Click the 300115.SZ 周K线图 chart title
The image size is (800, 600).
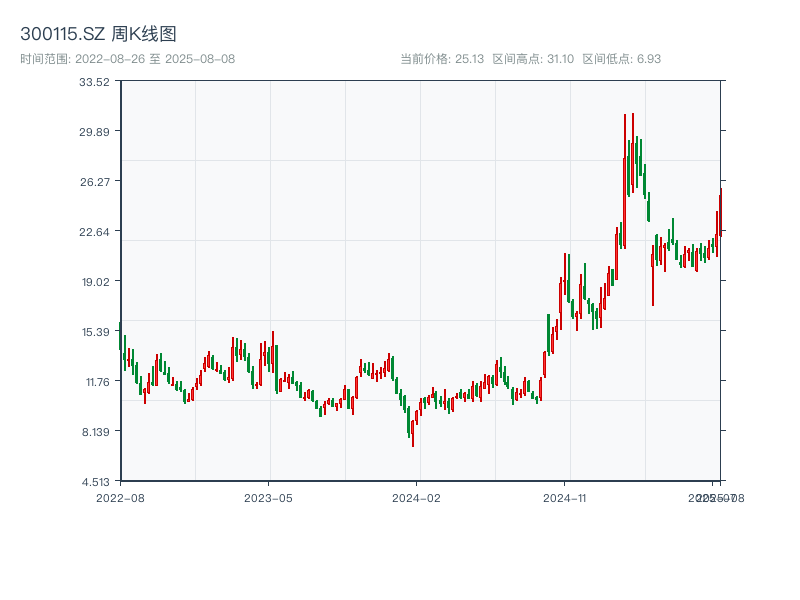(x=98, y=34)
